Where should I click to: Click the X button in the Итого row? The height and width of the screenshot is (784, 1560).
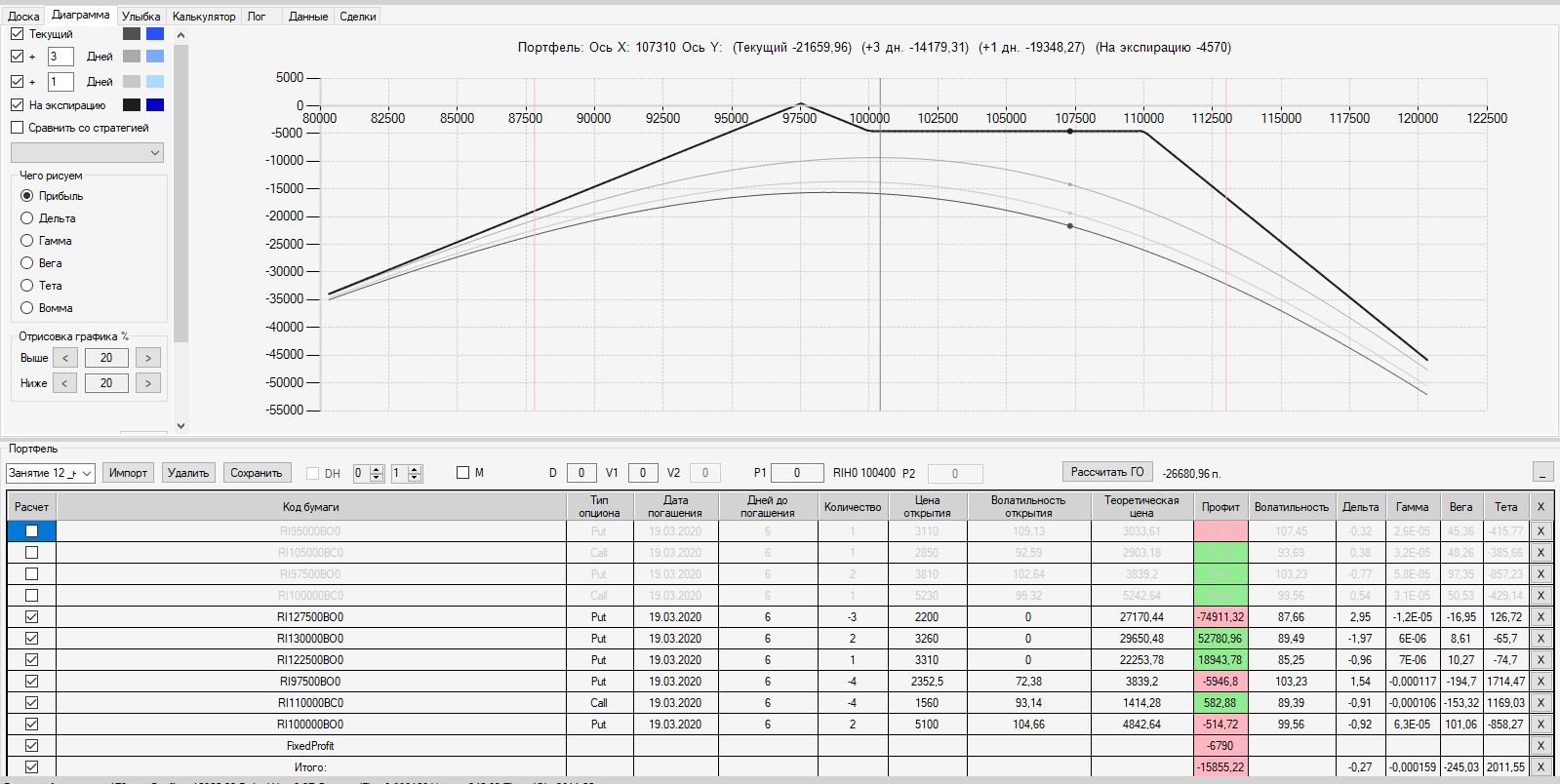[1540, 767]
